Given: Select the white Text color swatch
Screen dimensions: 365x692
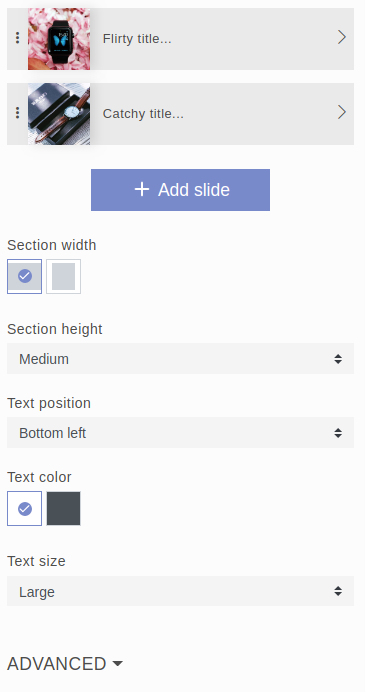Looking at the screenshot, I should [x=25, y=508].
